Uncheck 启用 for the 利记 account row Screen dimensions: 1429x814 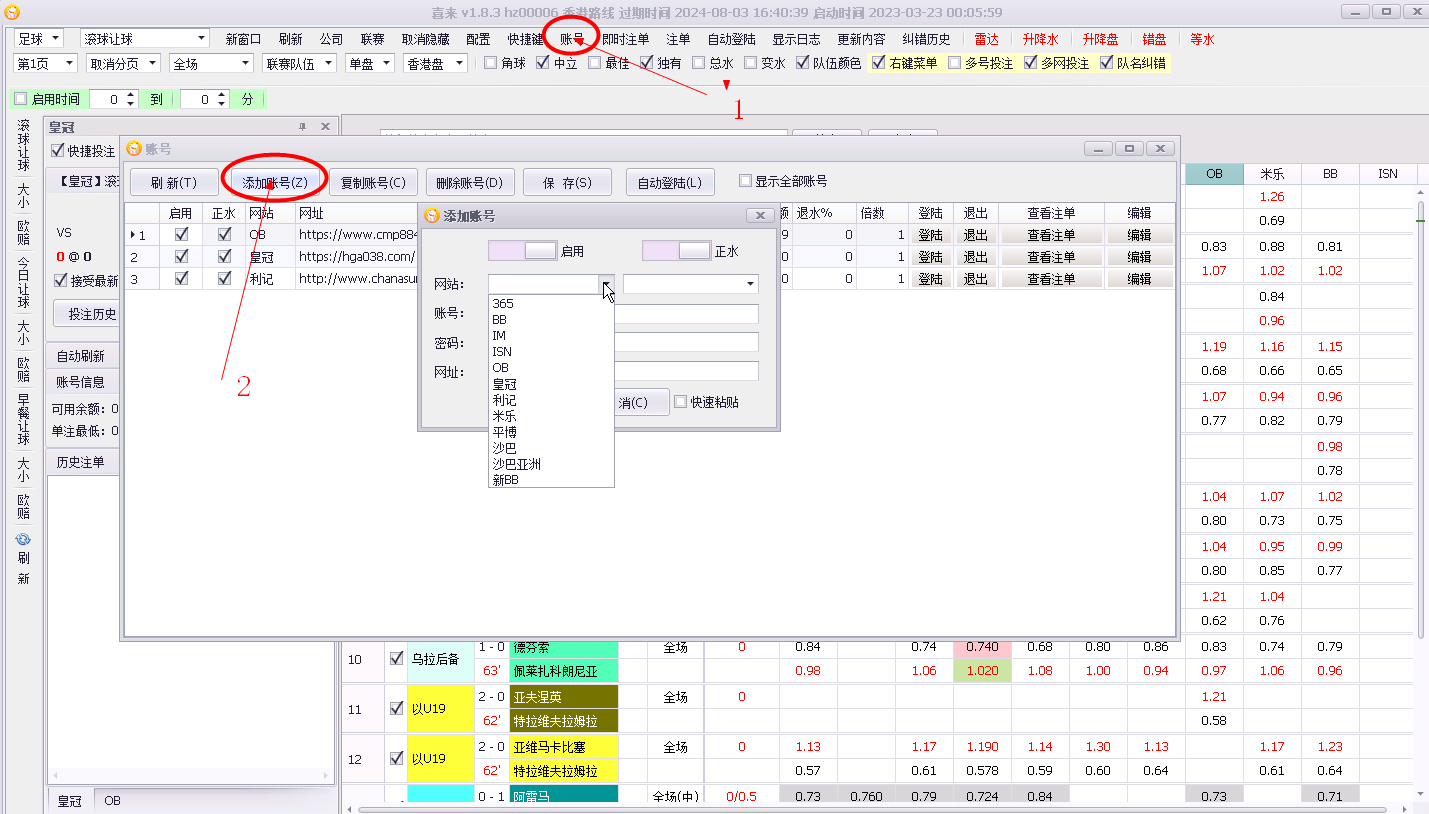tap(181, 279)
